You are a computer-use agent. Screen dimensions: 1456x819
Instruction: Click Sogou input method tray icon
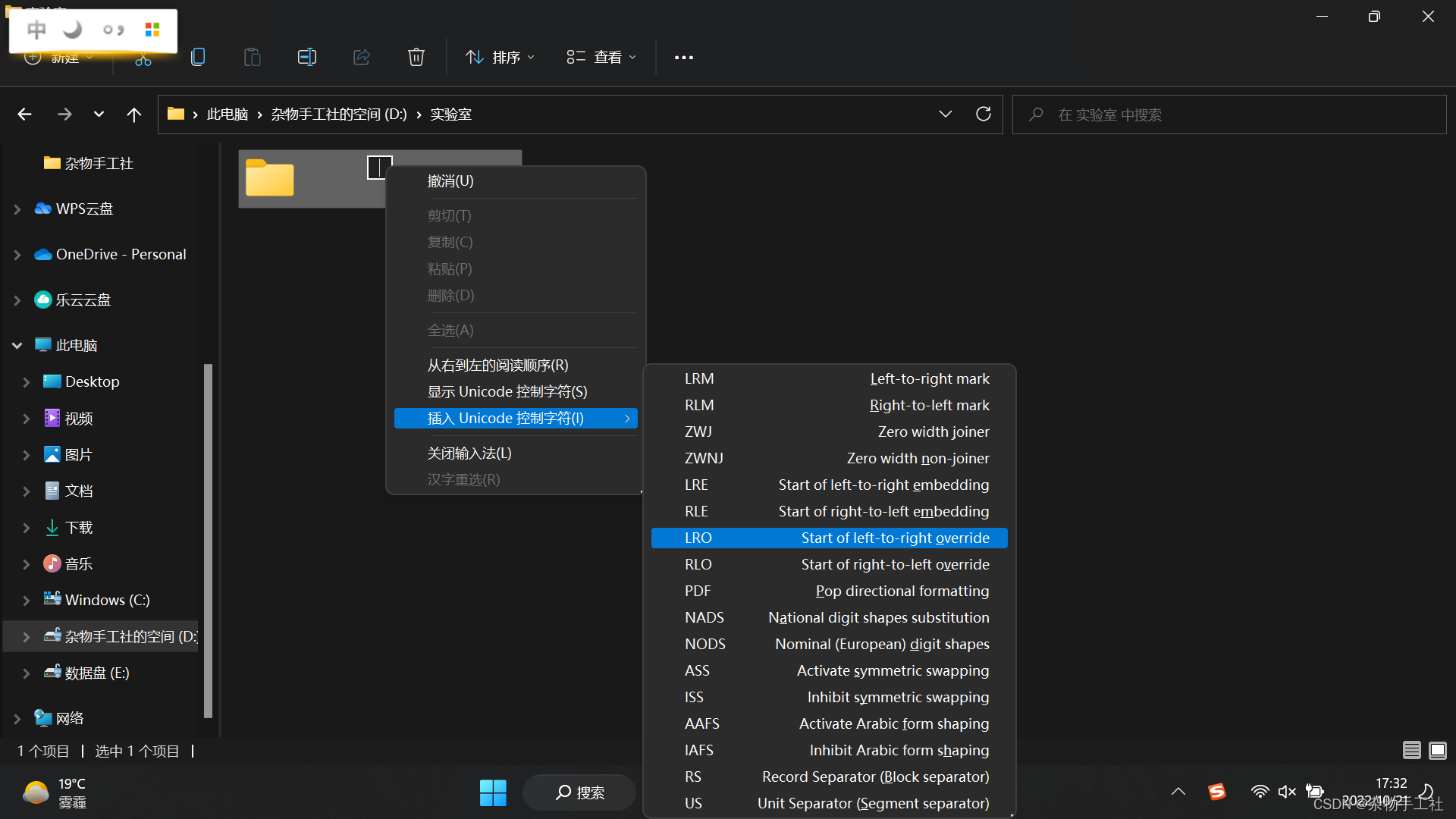[1216, 792]
